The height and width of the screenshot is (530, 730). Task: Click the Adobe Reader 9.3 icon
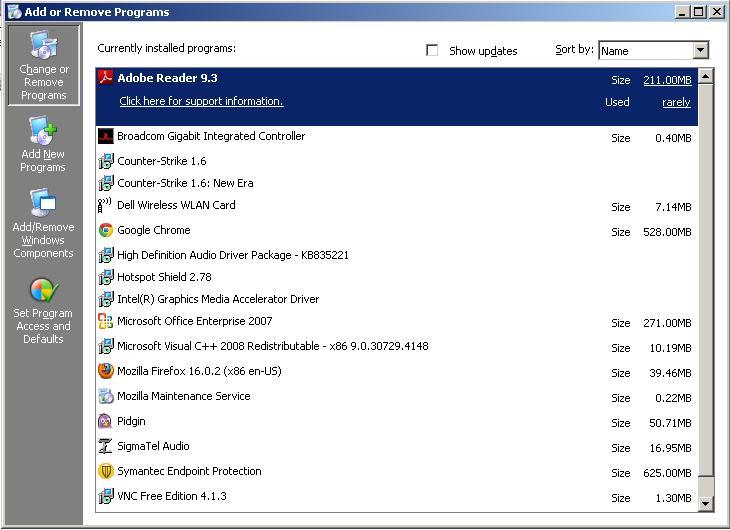106,78
